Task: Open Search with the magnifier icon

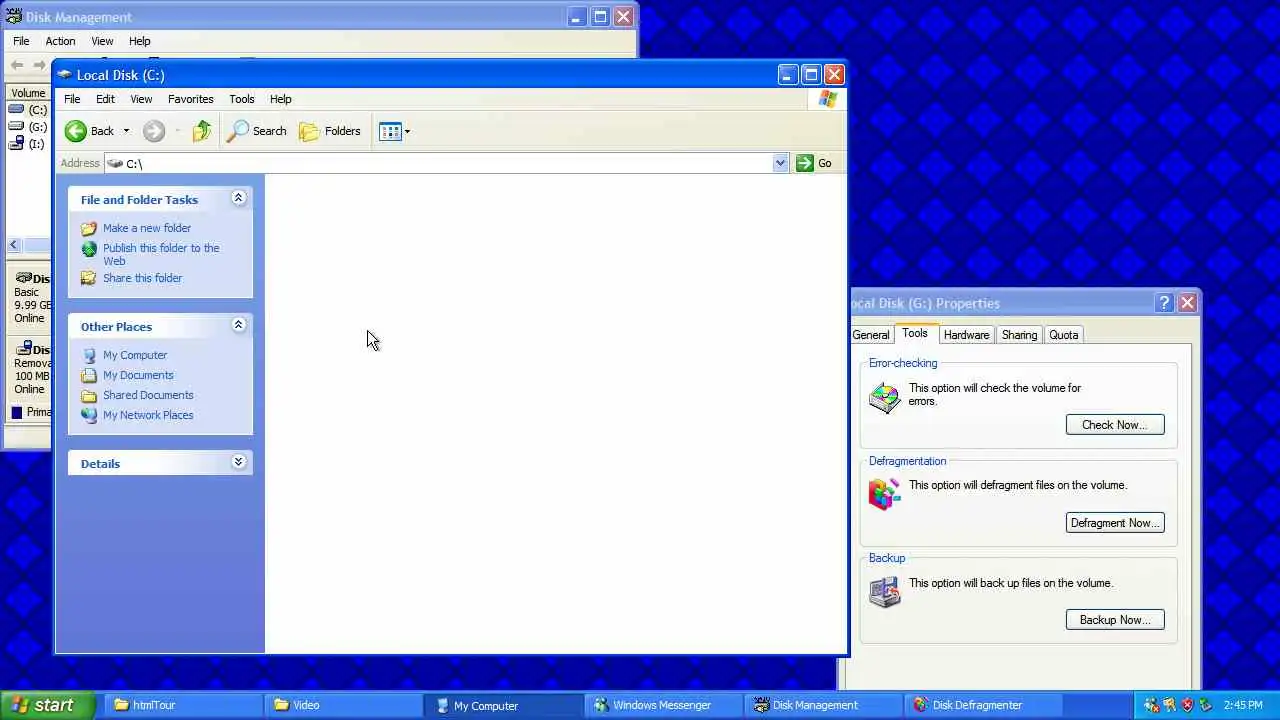Action: (238, 131)
